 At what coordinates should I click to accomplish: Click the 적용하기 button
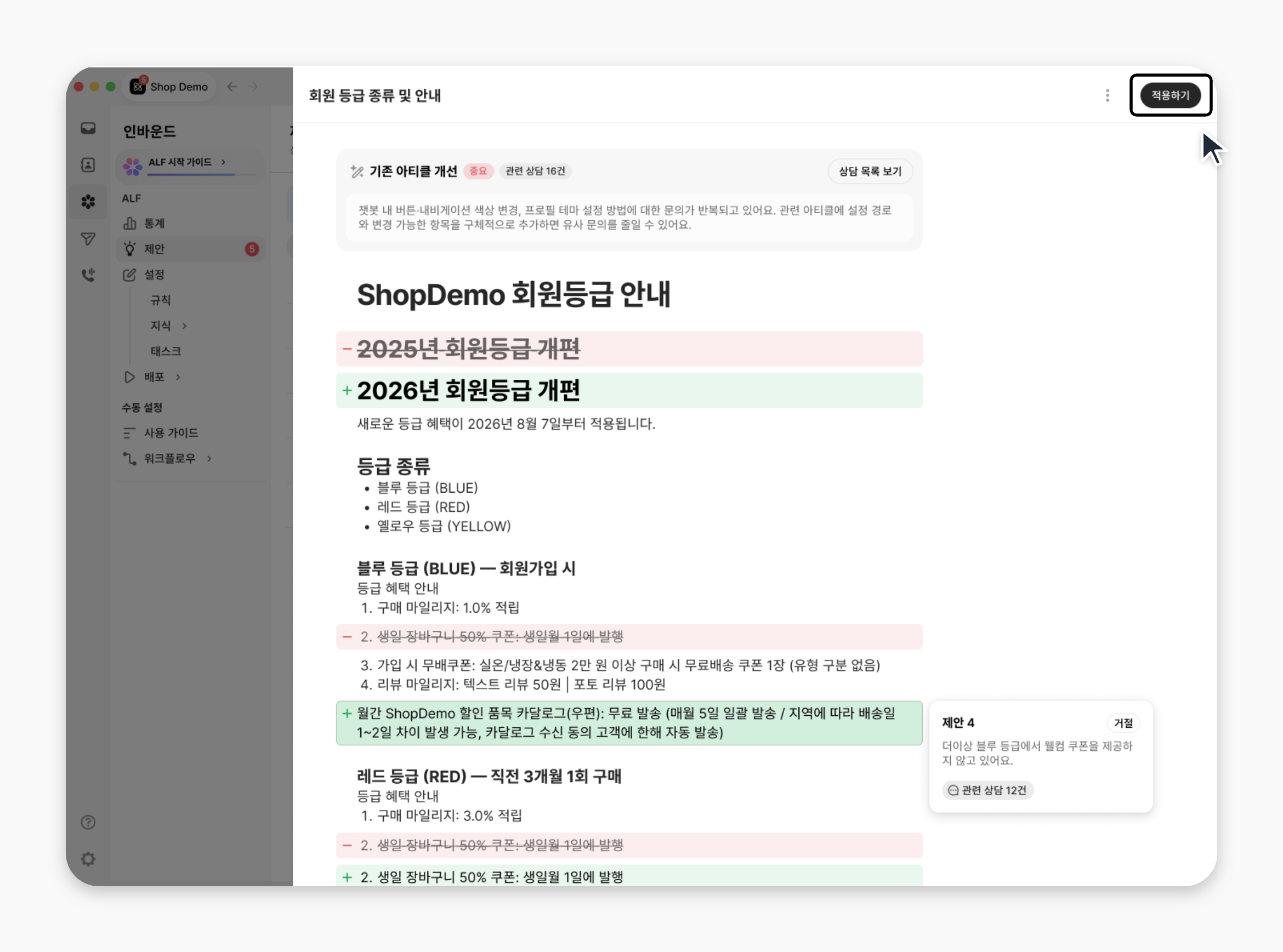pyautogui.click(x=1171, y=96)
